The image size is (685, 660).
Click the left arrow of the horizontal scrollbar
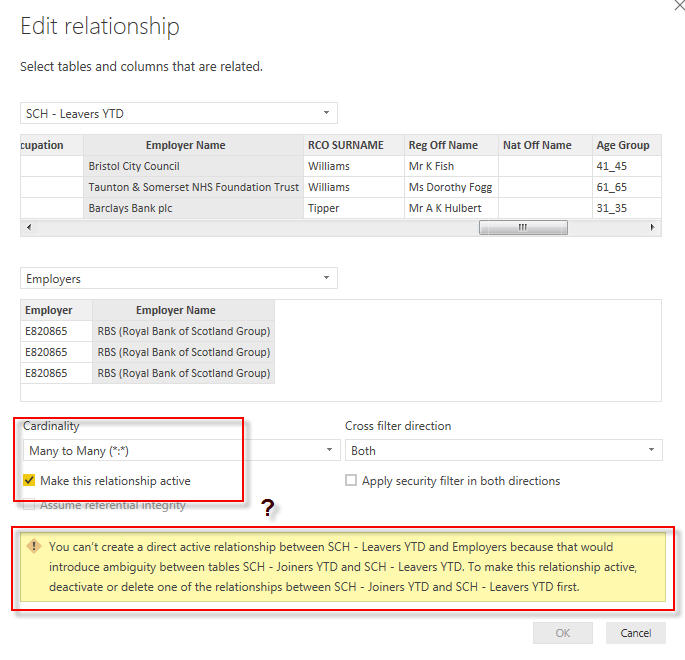point(29,227)
